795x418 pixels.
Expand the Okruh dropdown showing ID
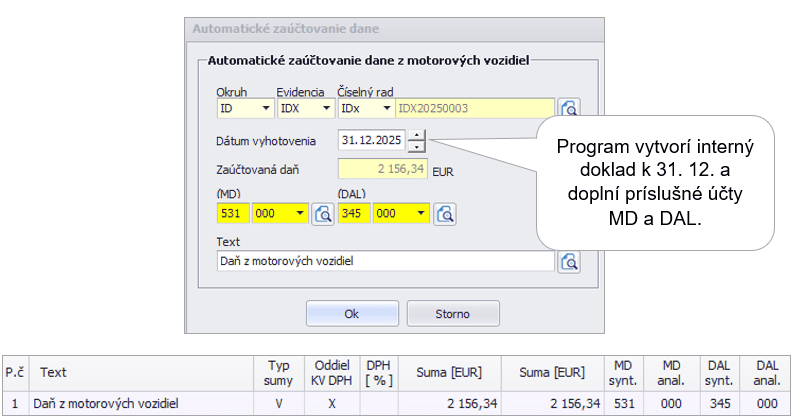[265, 108]
